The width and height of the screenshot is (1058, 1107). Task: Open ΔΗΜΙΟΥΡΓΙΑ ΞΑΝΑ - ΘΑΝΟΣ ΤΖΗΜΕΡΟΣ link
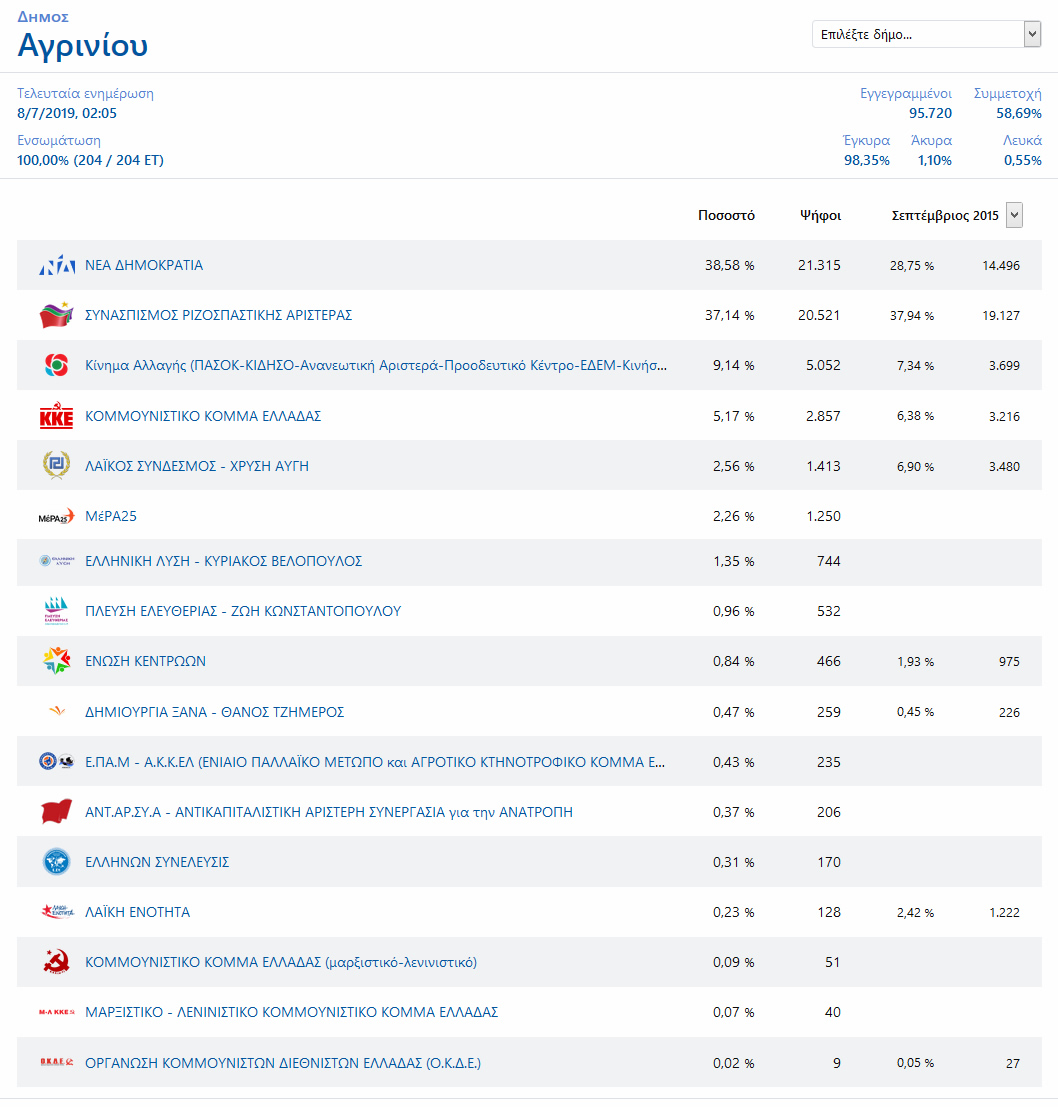(x=215, y=712)
